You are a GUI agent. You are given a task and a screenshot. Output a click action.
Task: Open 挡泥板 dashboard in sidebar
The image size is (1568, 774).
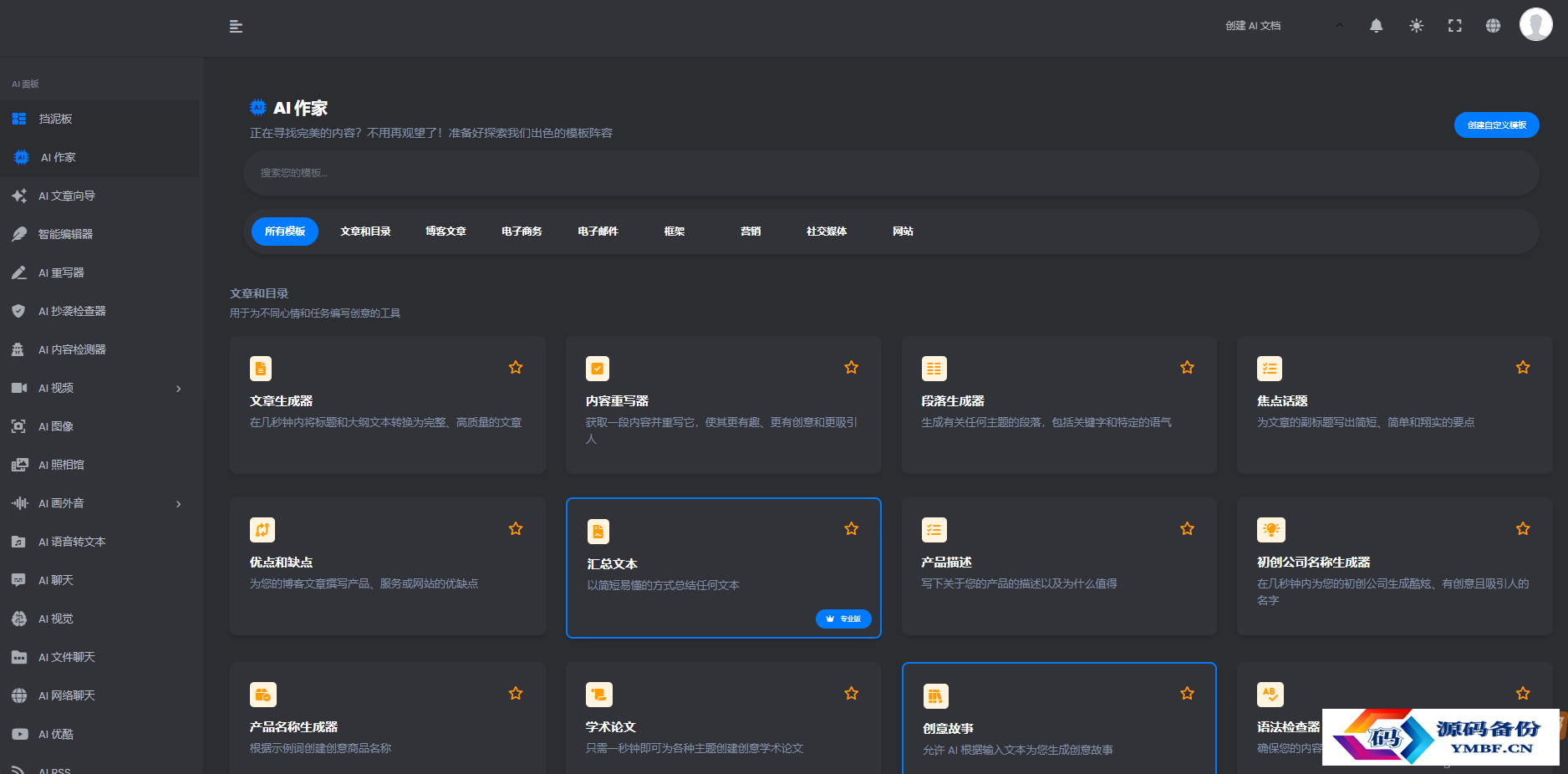pyautogui.click(x=100, y=119)
